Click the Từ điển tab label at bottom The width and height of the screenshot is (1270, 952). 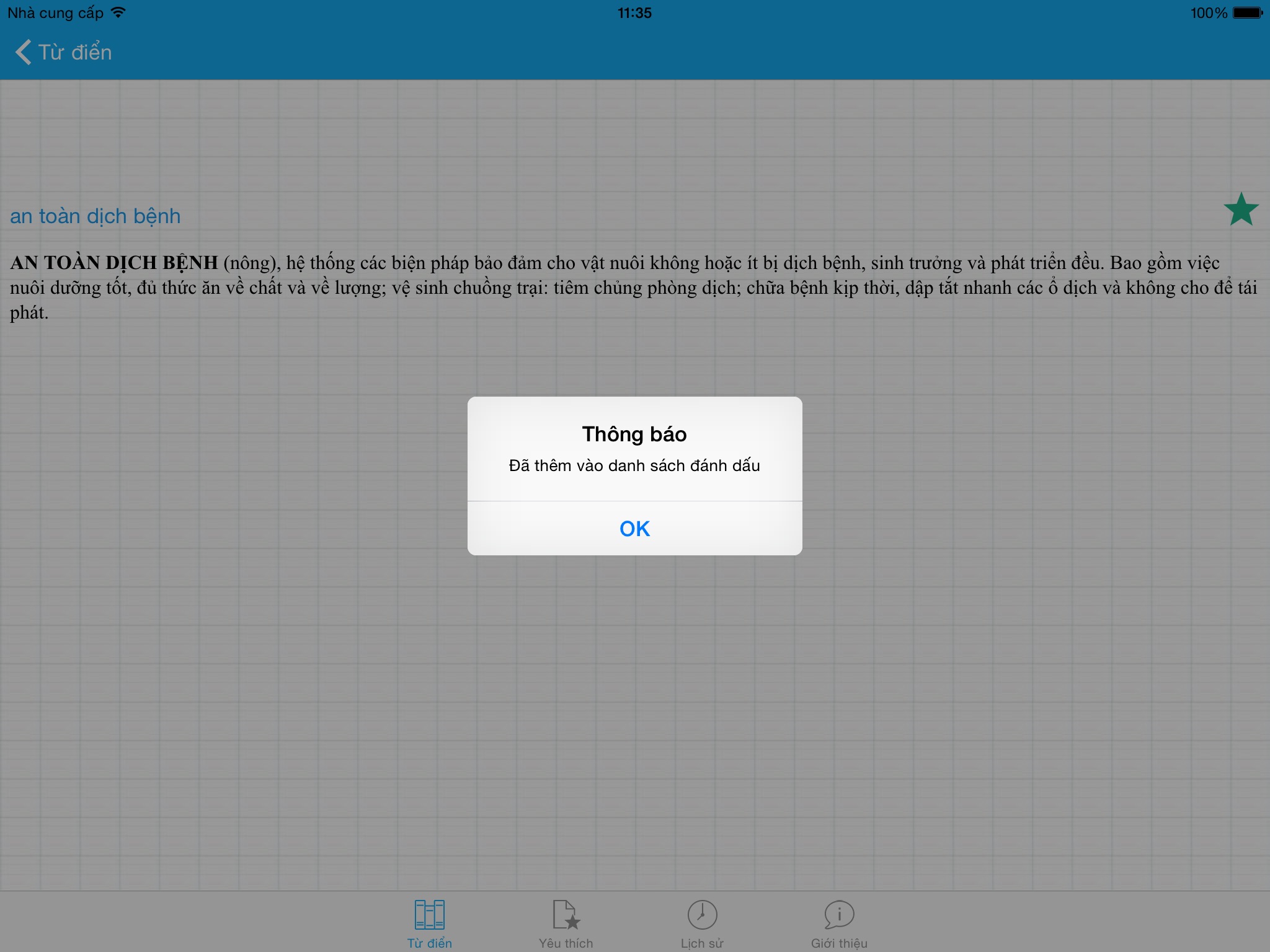429,943
